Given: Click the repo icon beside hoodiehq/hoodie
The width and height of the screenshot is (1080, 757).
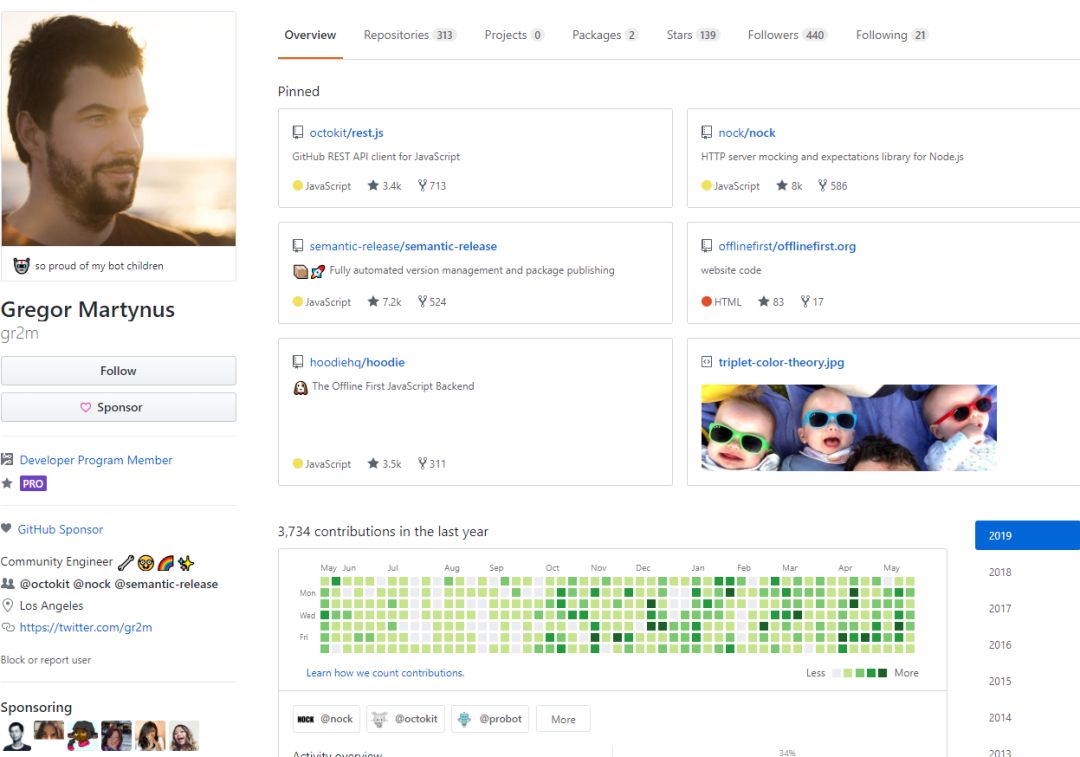Looking at the screenshot, I should click(x=298, y=362).
